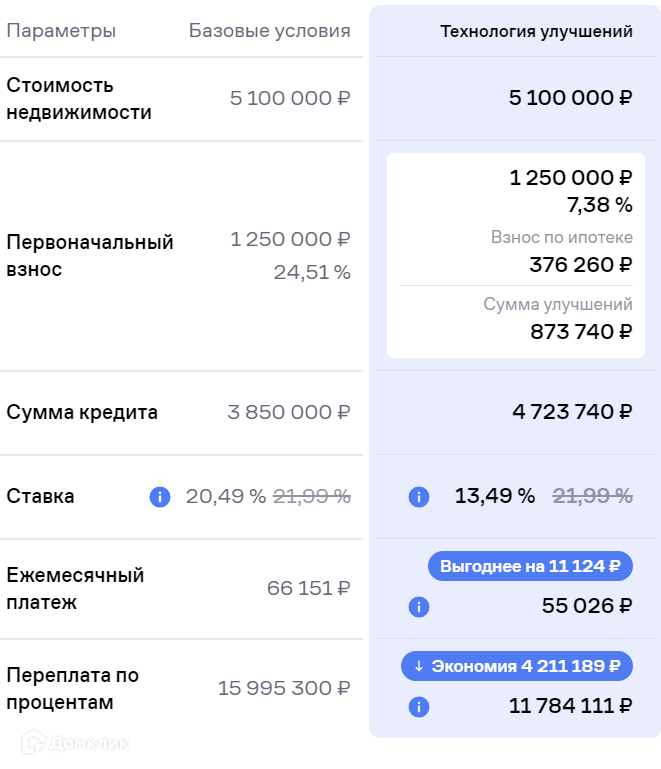This screenshot has height=769, width=661.
Task: Click info icon beside improved rate 13,49 %
Action: point(419,497)
